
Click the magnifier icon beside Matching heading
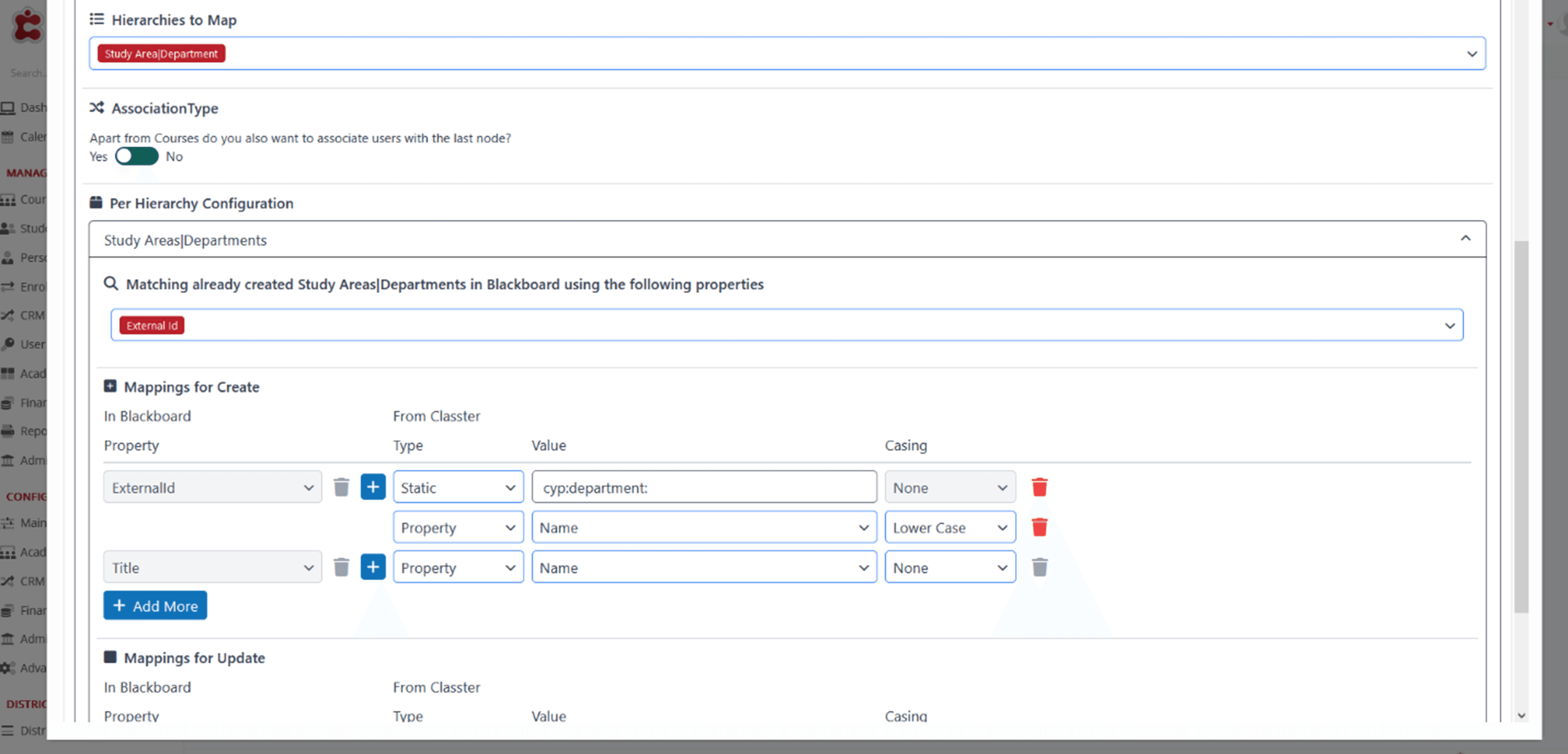[111, 283]
